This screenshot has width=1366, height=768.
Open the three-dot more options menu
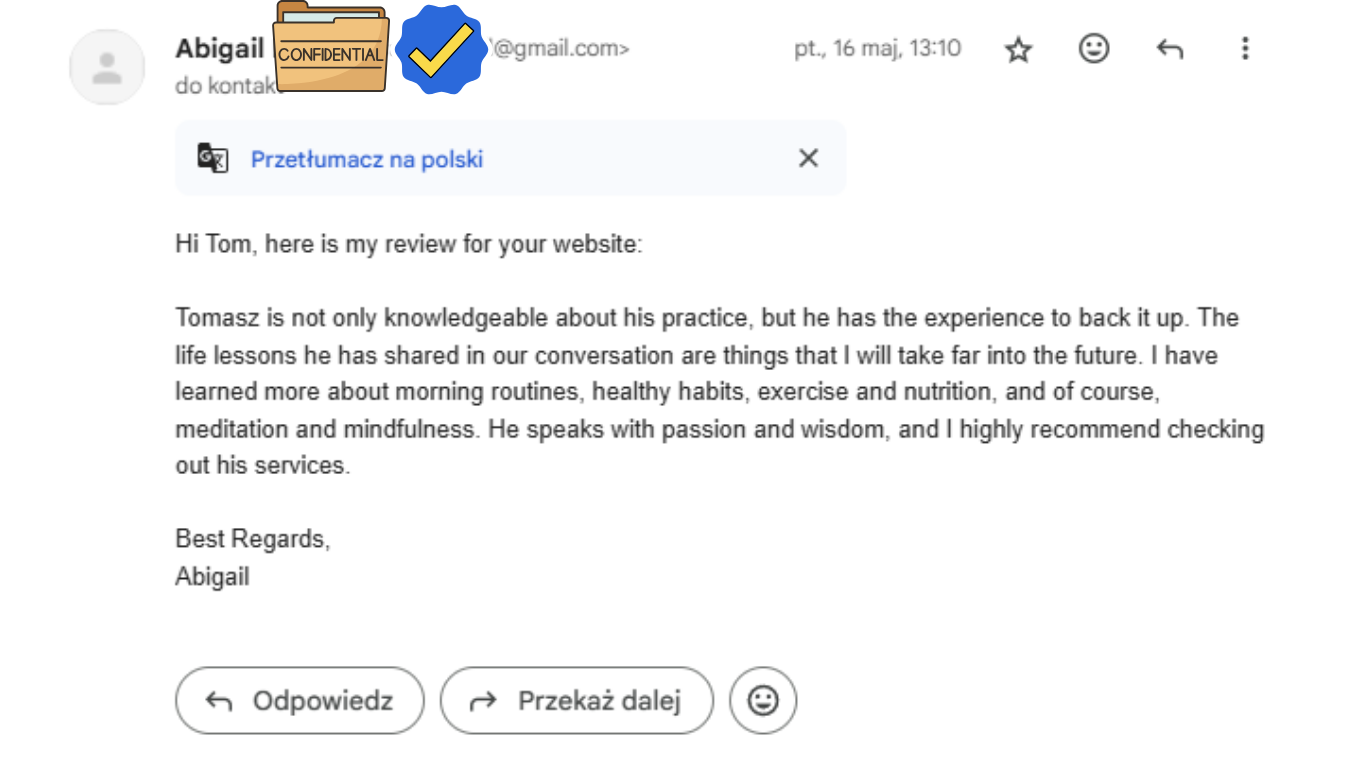1245,48
